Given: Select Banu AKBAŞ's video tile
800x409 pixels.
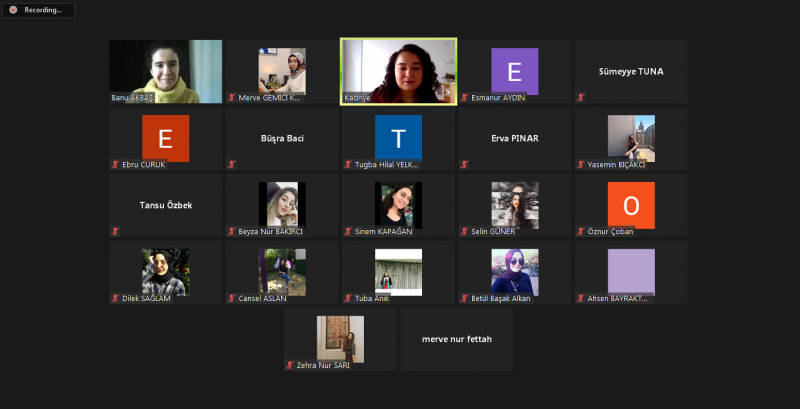Looking at the screenshot, I should point(165,71).
